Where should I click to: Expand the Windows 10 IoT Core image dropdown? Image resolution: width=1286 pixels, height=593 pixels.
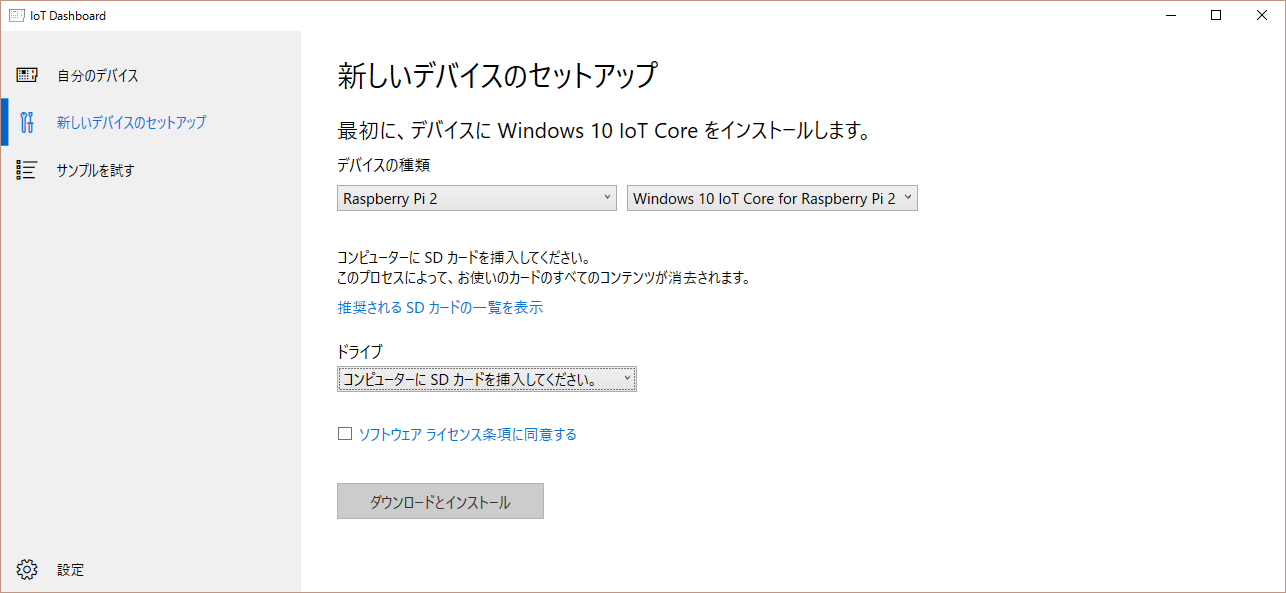click(772, 198)
